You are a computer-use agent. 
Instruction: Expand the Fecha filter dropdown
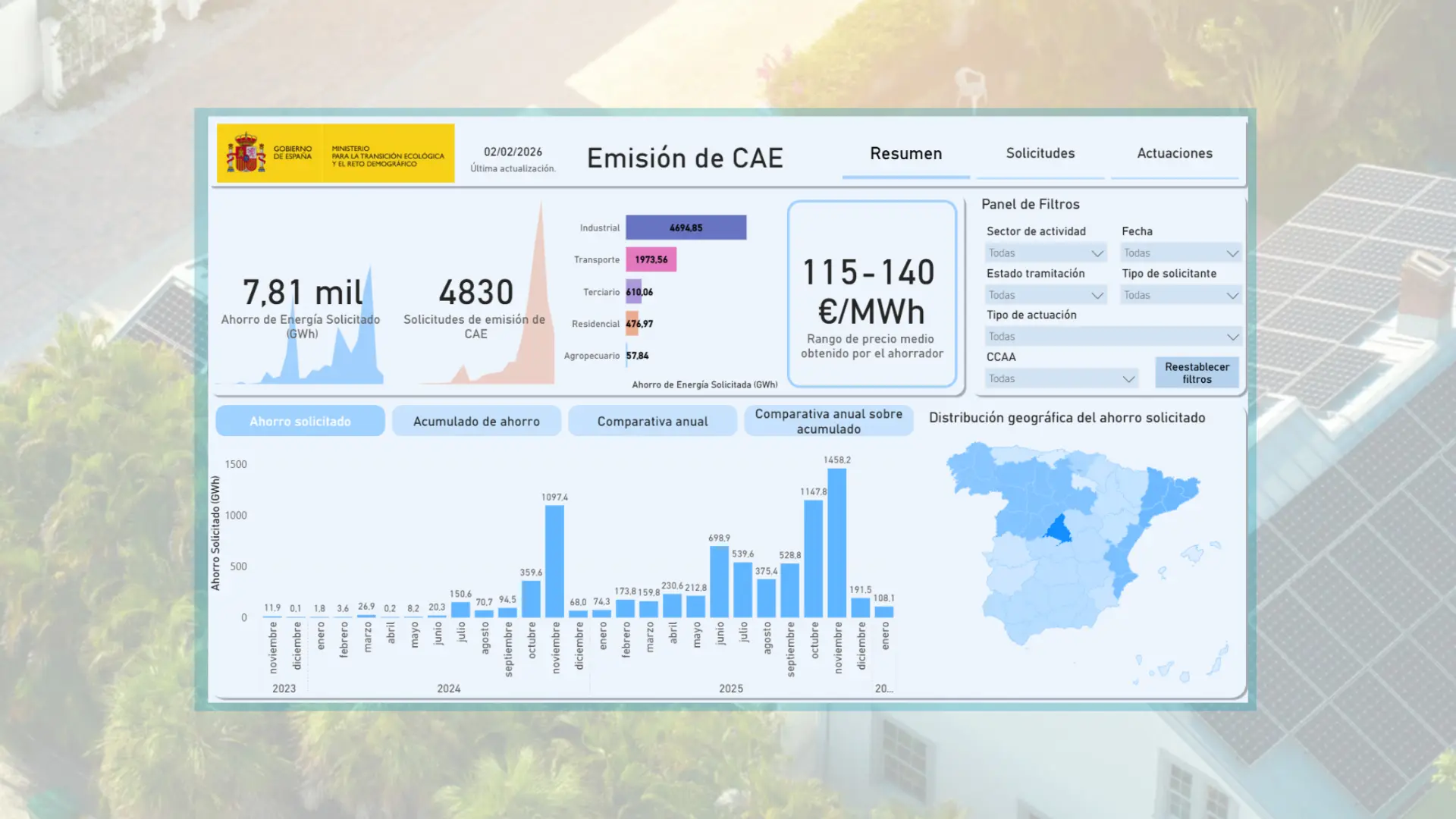tap(1181, 253)
